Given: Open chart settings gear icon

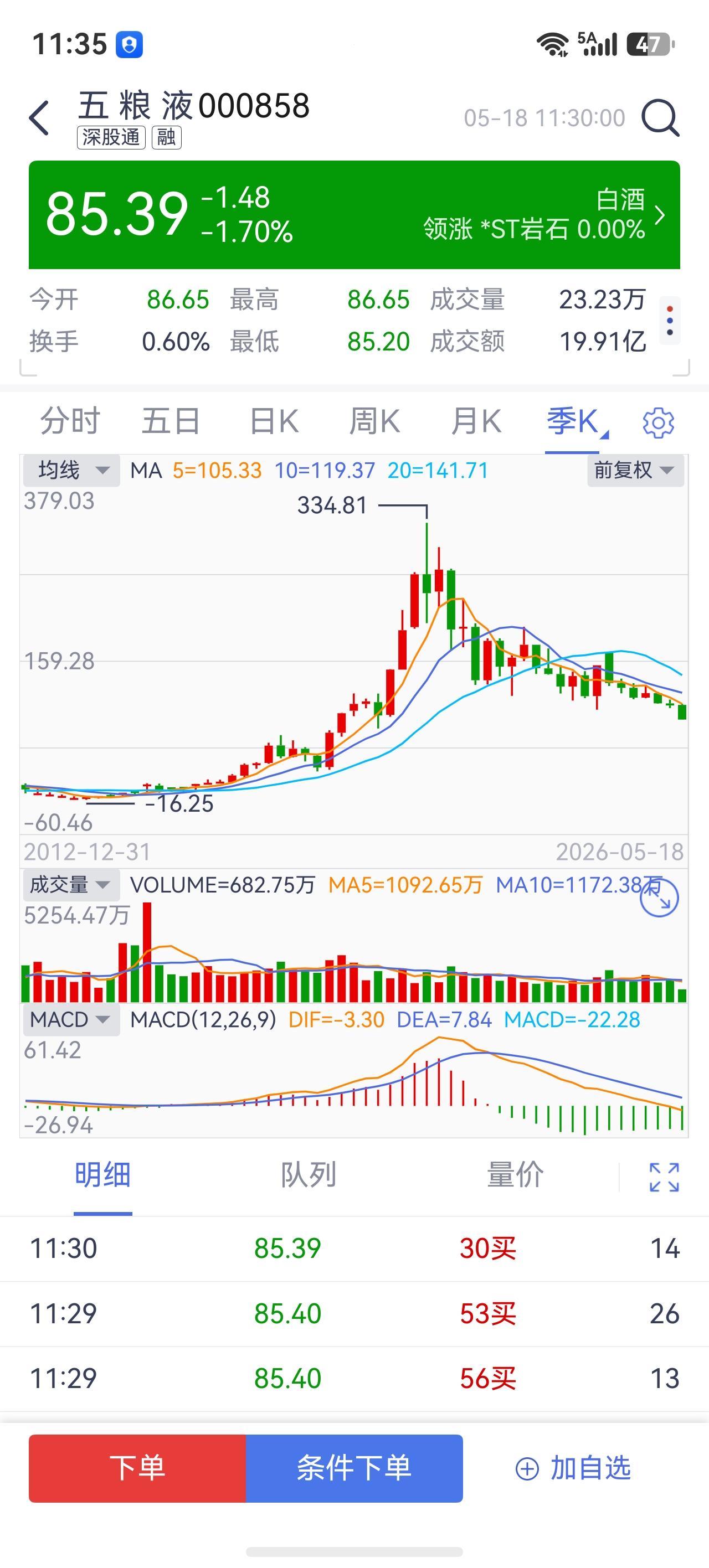Looking at the screenshot, I should pos(659,422).
